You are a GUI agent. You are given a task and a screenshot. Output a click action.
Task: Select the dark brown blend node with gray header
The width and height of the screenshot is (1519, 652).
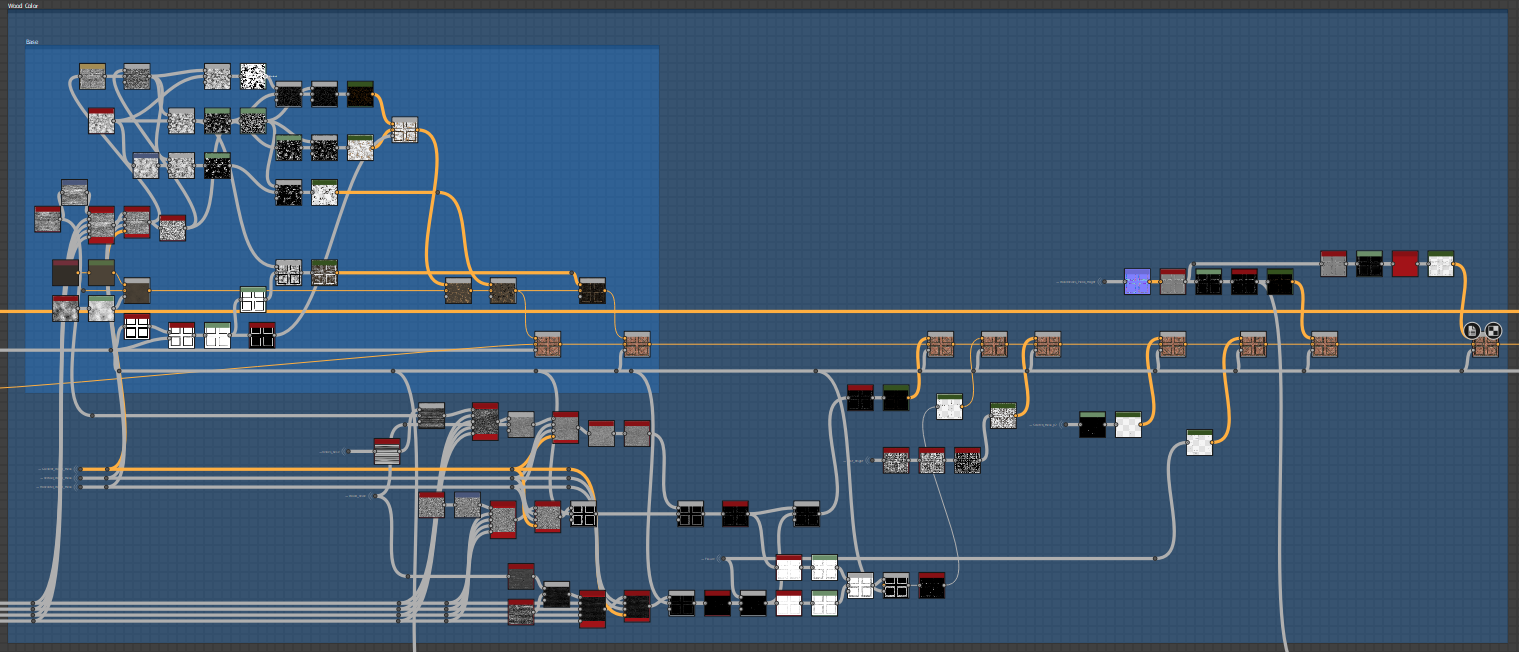pos(137,291)
